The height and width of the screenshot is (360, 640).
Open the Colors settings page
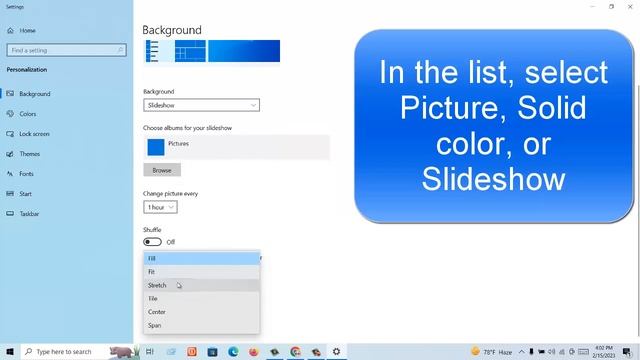pyautogui.click(x=21, y=114)
